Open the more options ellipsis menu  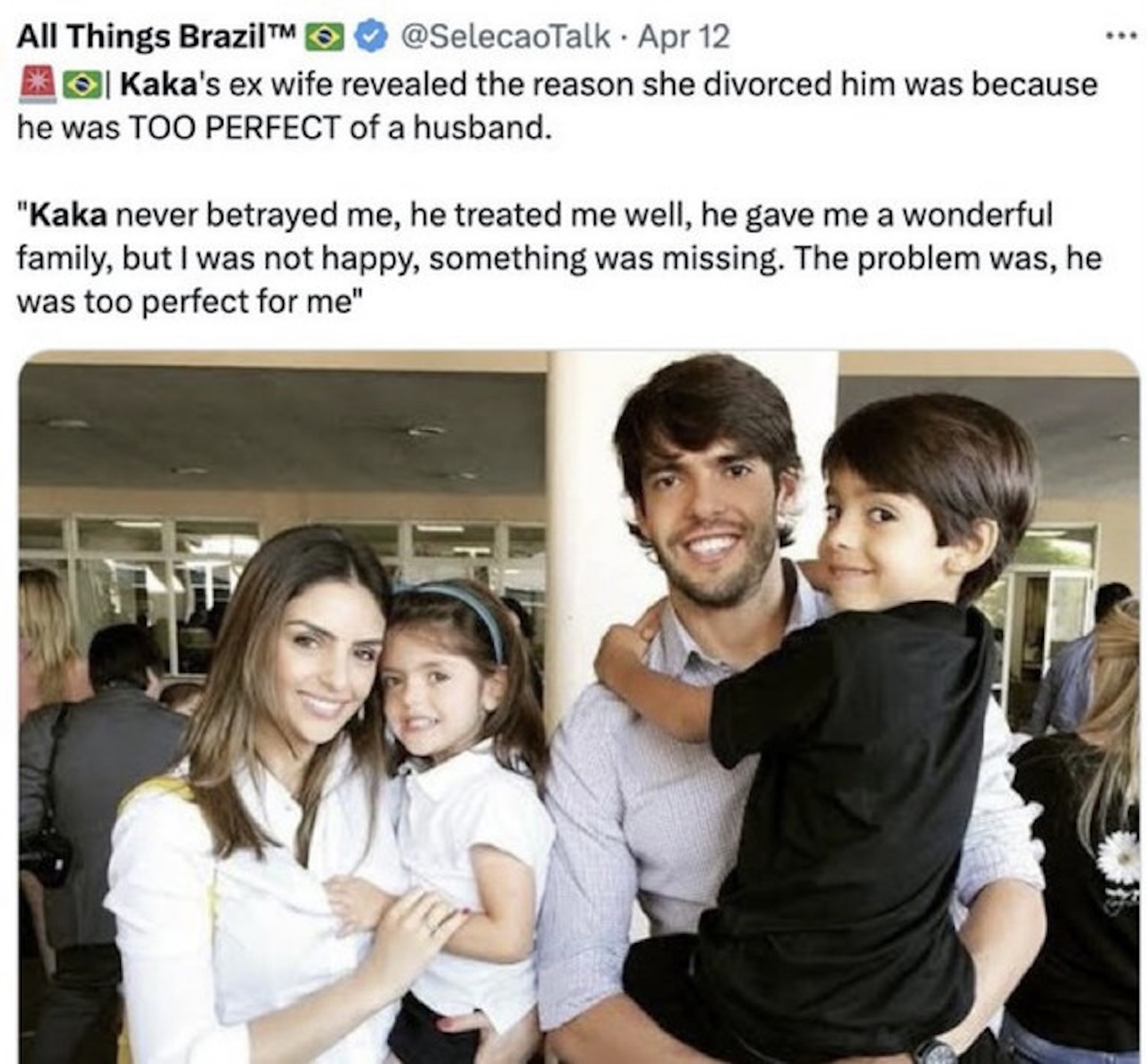point(1122,36)
